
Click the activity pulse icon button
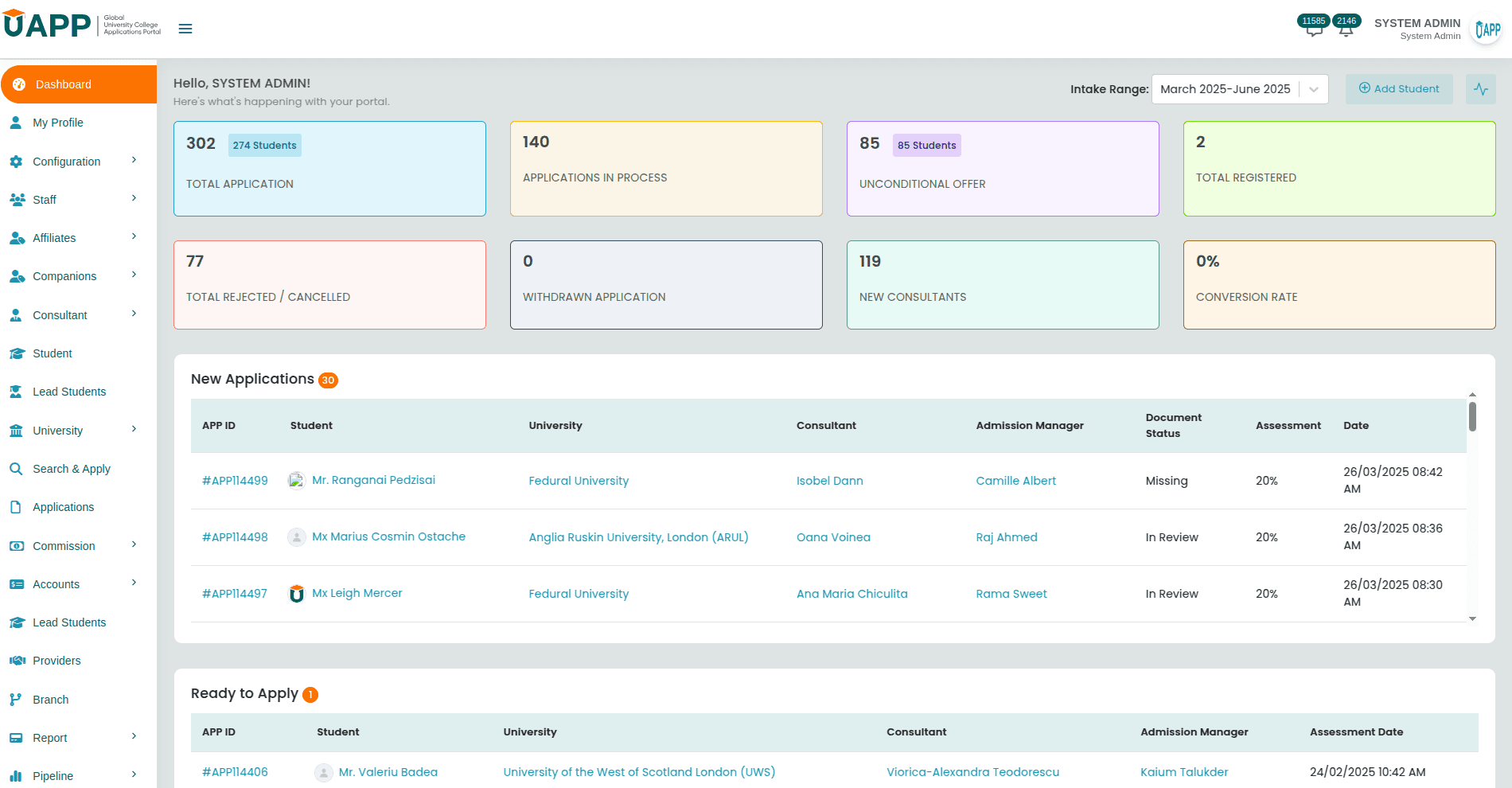[1480, 89]
